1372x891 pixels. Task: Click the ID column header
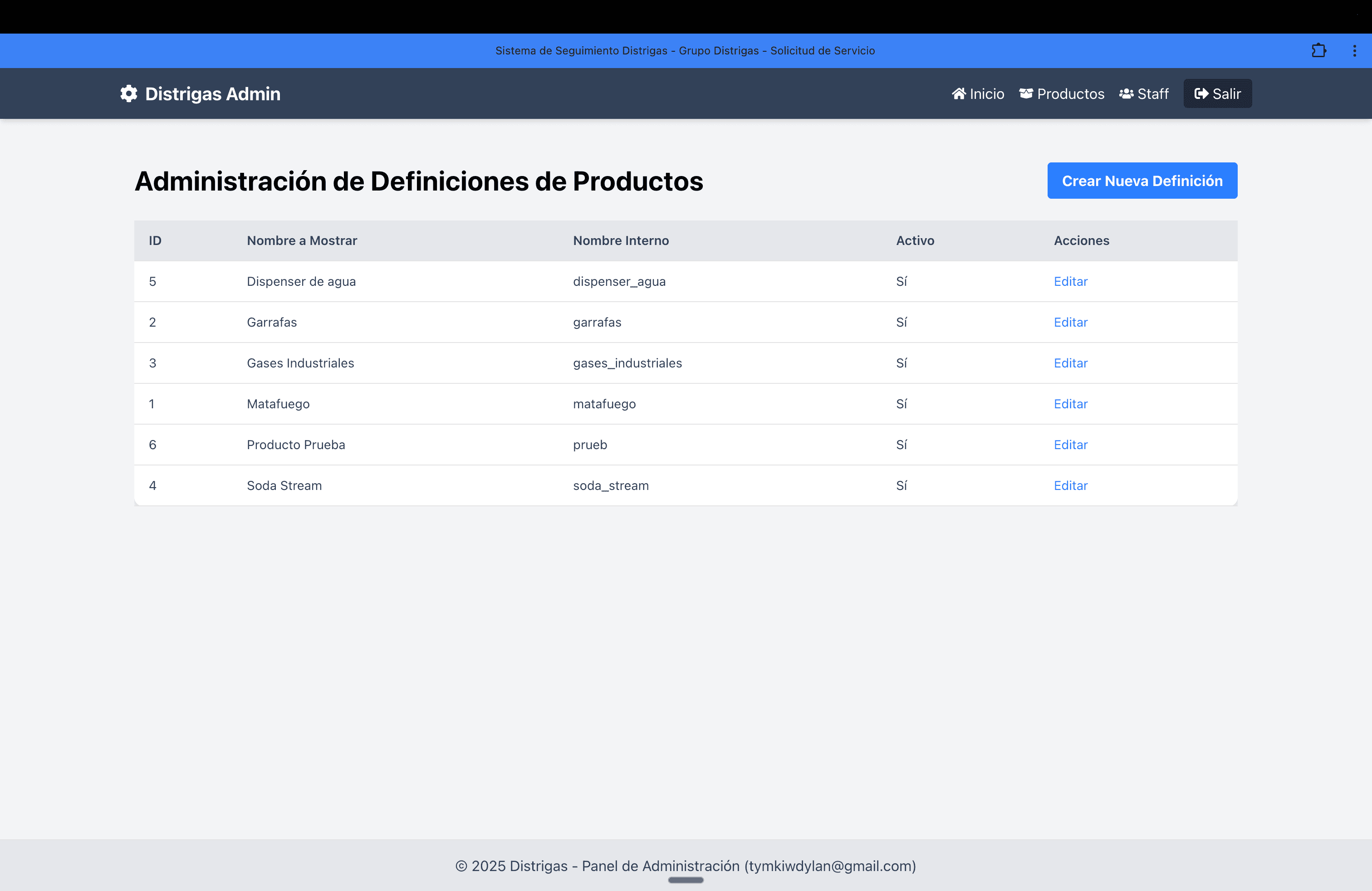coord(155,240)
